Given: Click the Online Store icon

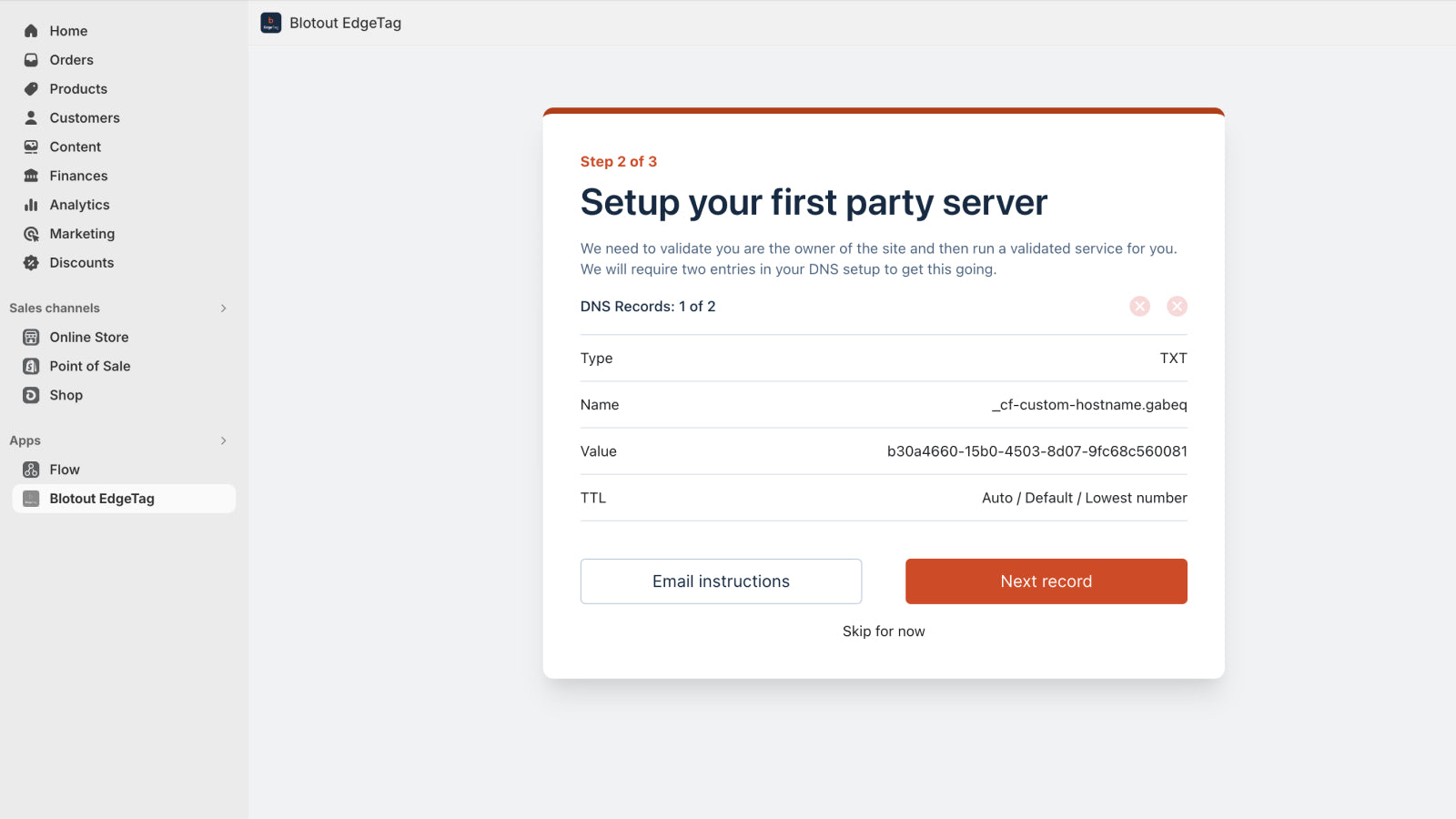Looking at the screenshot, I should [31, 338].
